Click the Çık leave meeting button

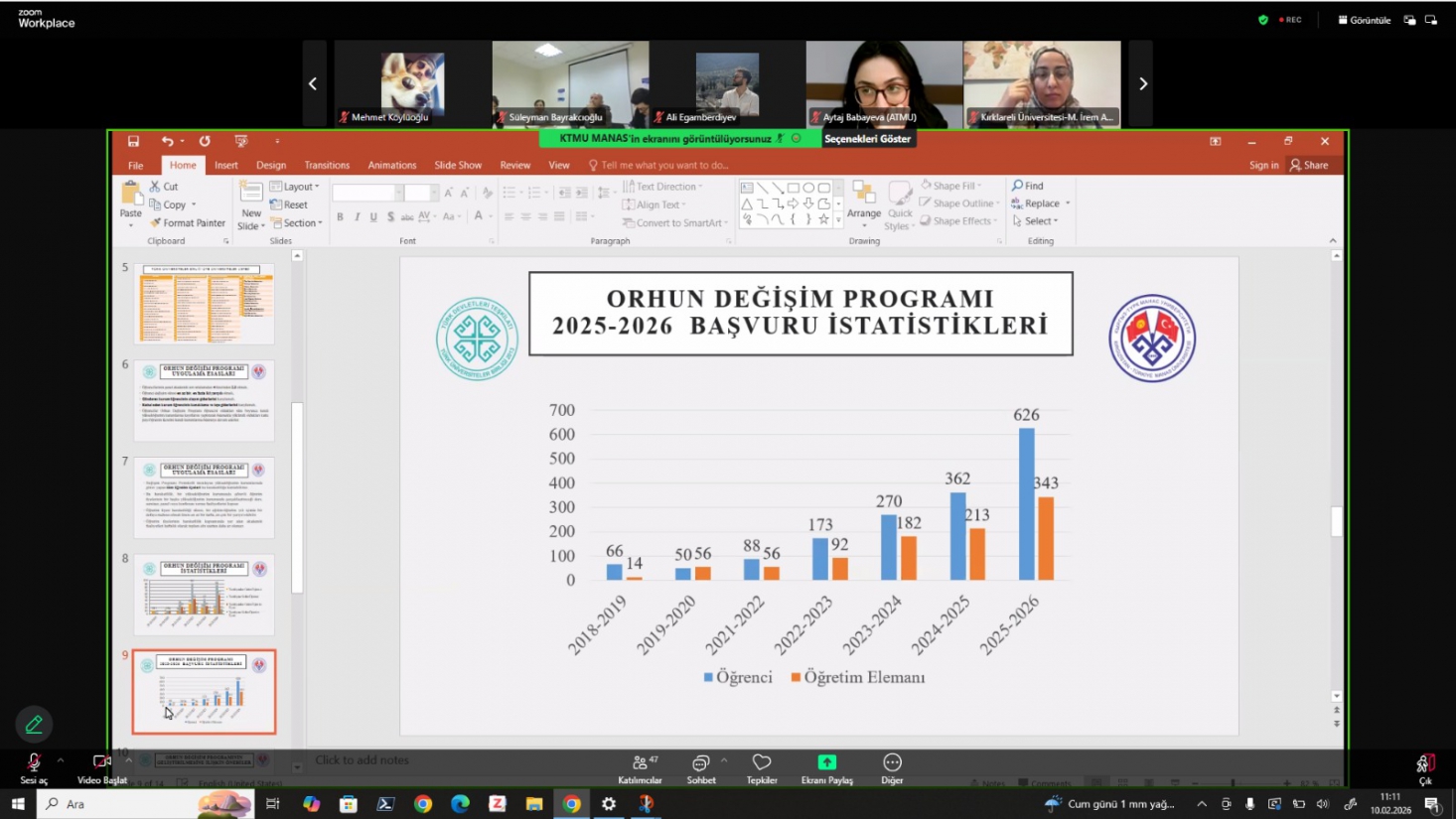pyautogui.click(x=1425, y=764)
